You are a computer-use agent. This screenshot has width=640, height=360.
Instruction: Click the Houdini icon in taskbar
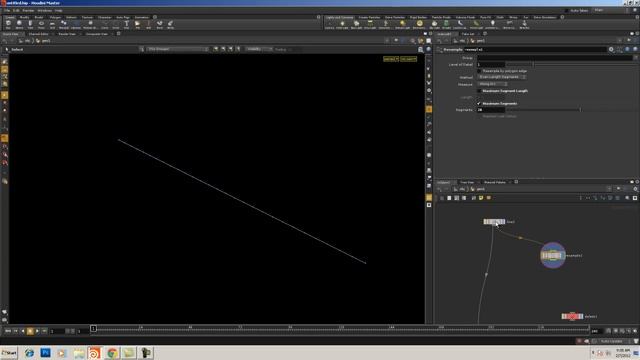click(x=94, y=353)
